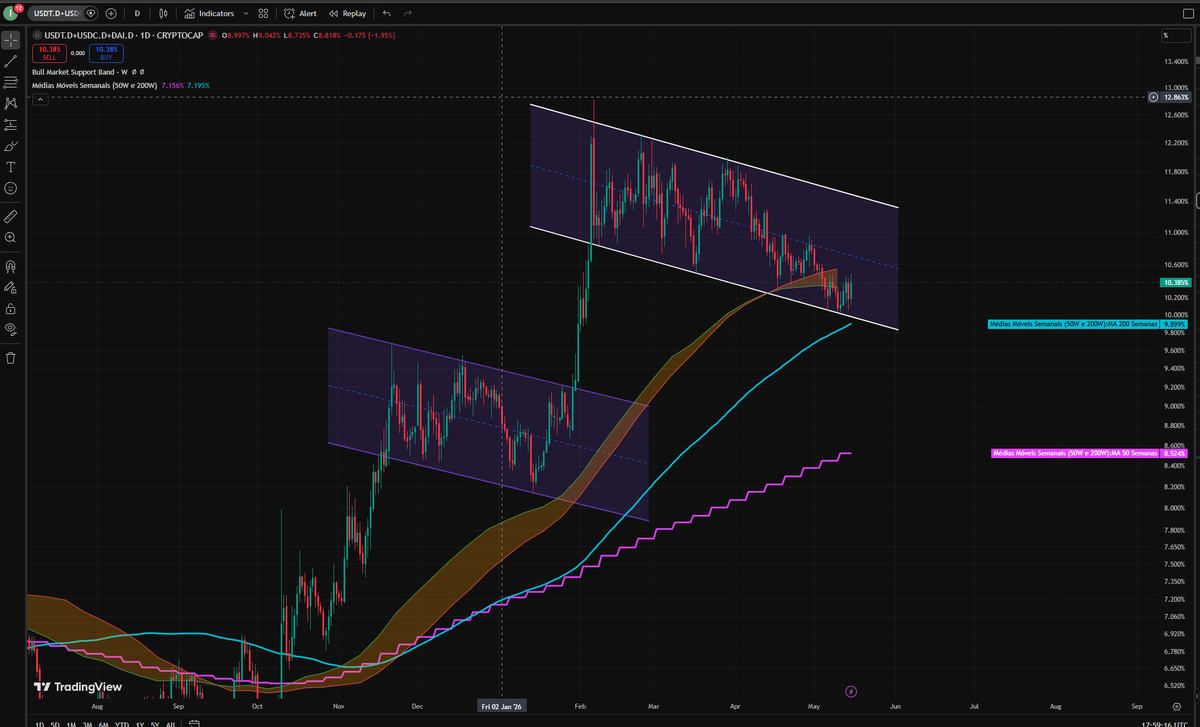This screenshot has width=1200, height=727.
Task: Select the Text annotation tool
Action: pyautogui.click(x=10, y=167)
